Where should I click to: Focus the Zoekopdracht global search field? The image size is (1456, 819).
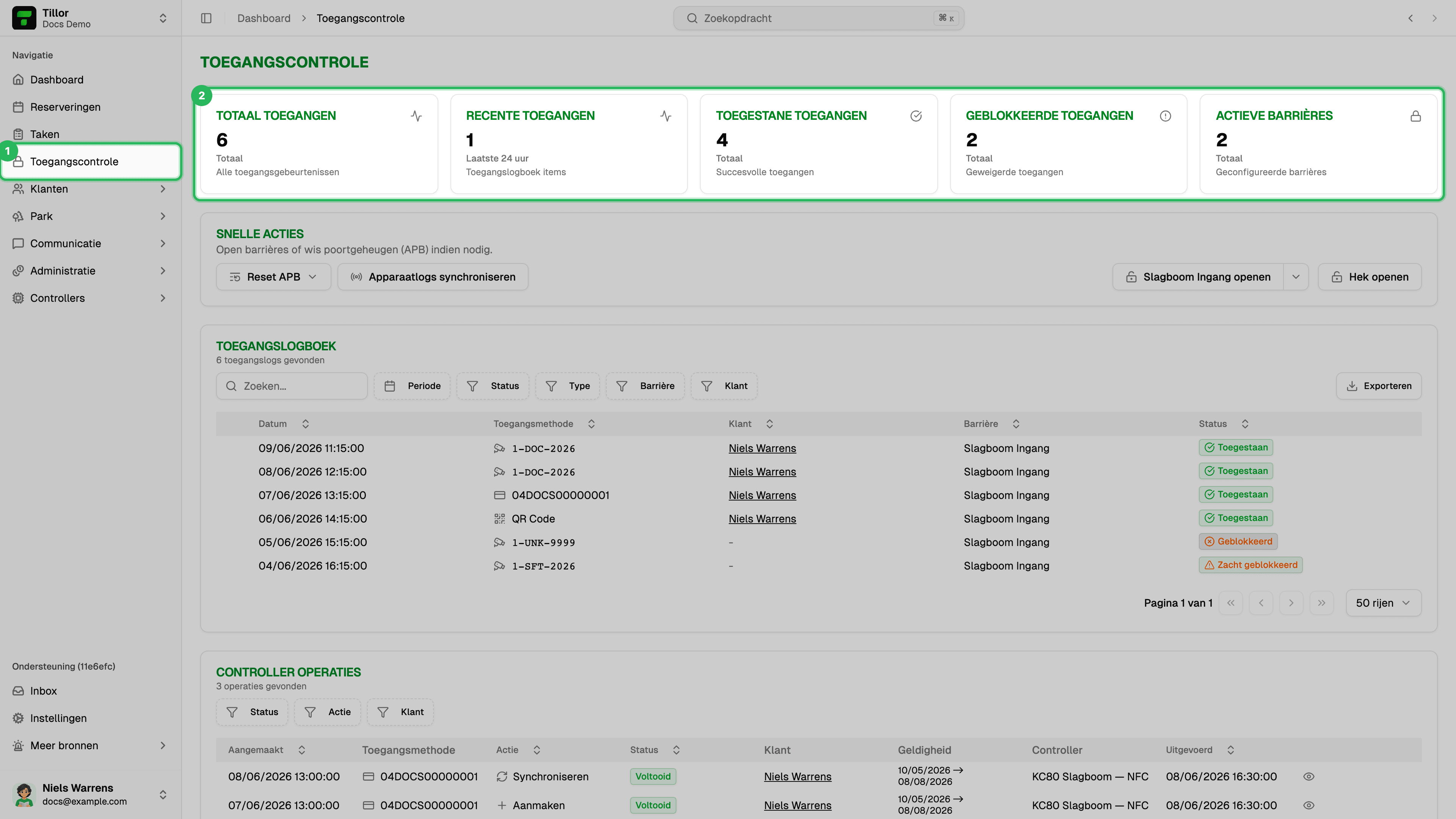click(x=819, y=18)
